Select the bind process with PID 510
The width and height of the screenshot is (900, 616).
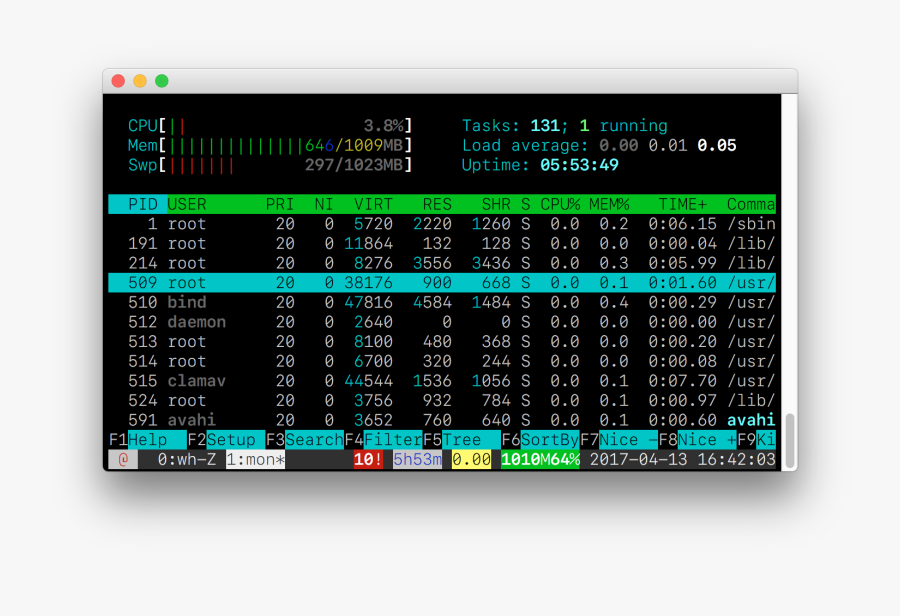click(440, 302)
